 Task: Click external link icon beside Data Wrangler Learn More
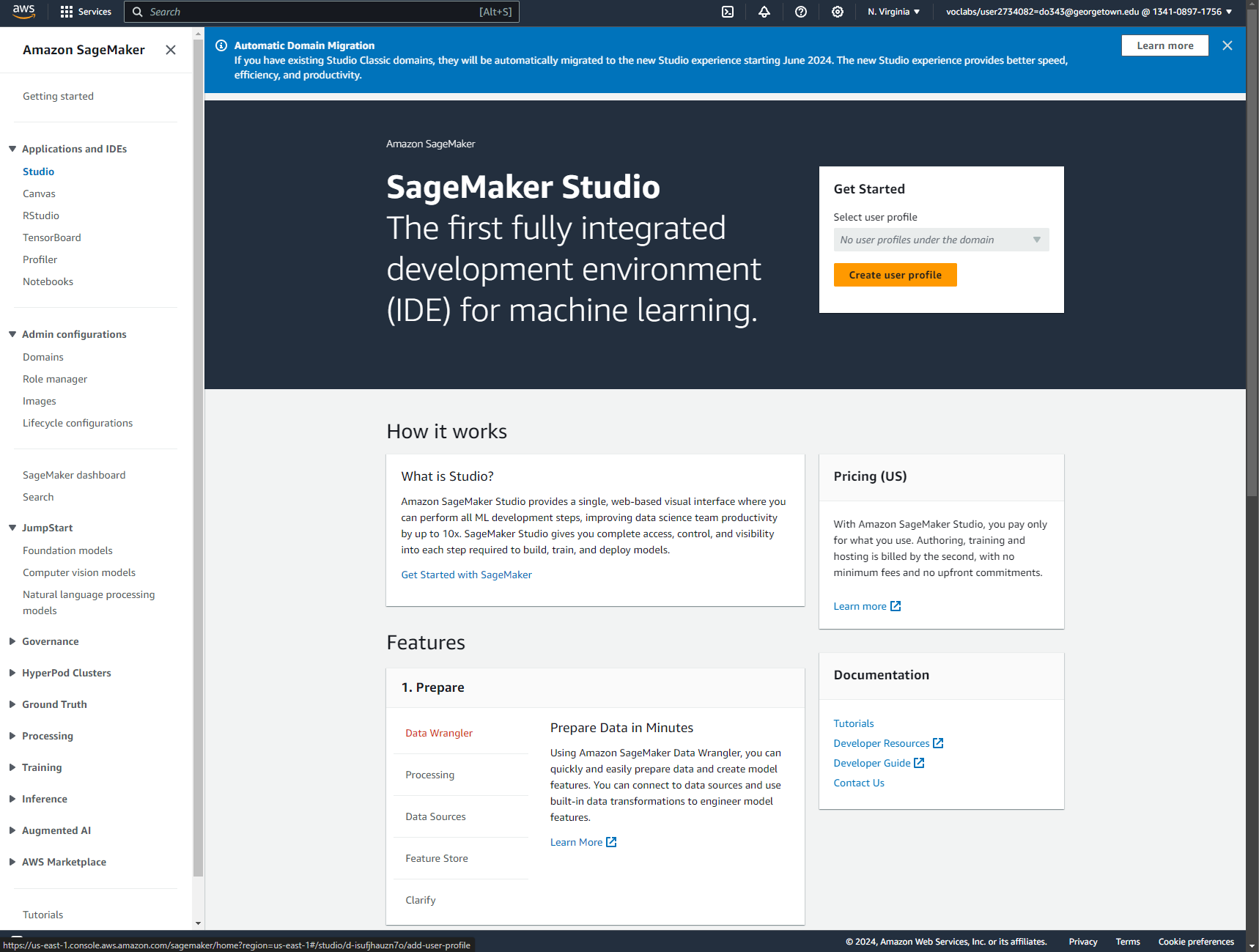pyautogui.click(x=611, y=842)
